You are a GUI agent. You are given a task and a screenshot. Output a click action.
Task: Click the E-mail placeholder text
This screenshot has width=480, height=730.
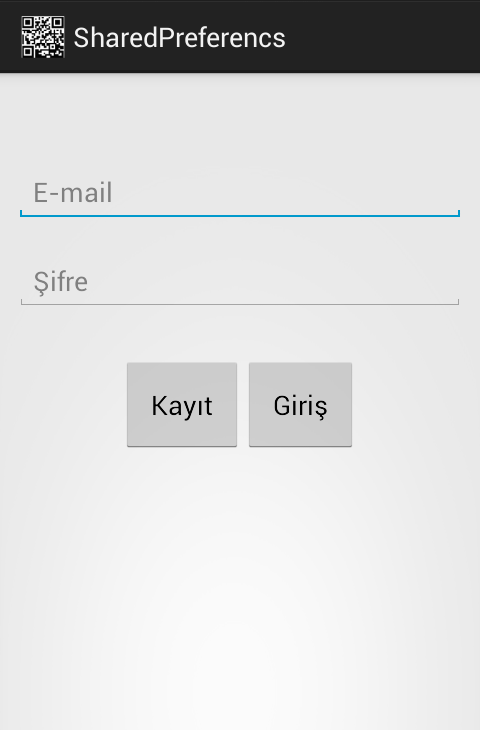[x=73, y=192]
